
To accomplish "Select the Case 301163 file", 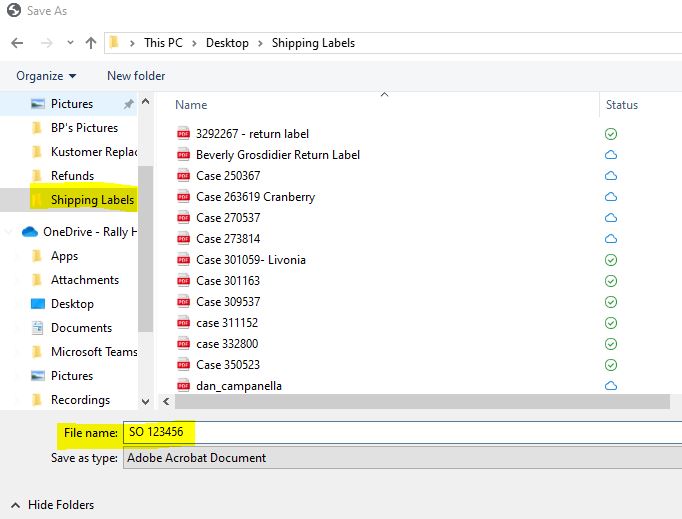I will (228, 281).
